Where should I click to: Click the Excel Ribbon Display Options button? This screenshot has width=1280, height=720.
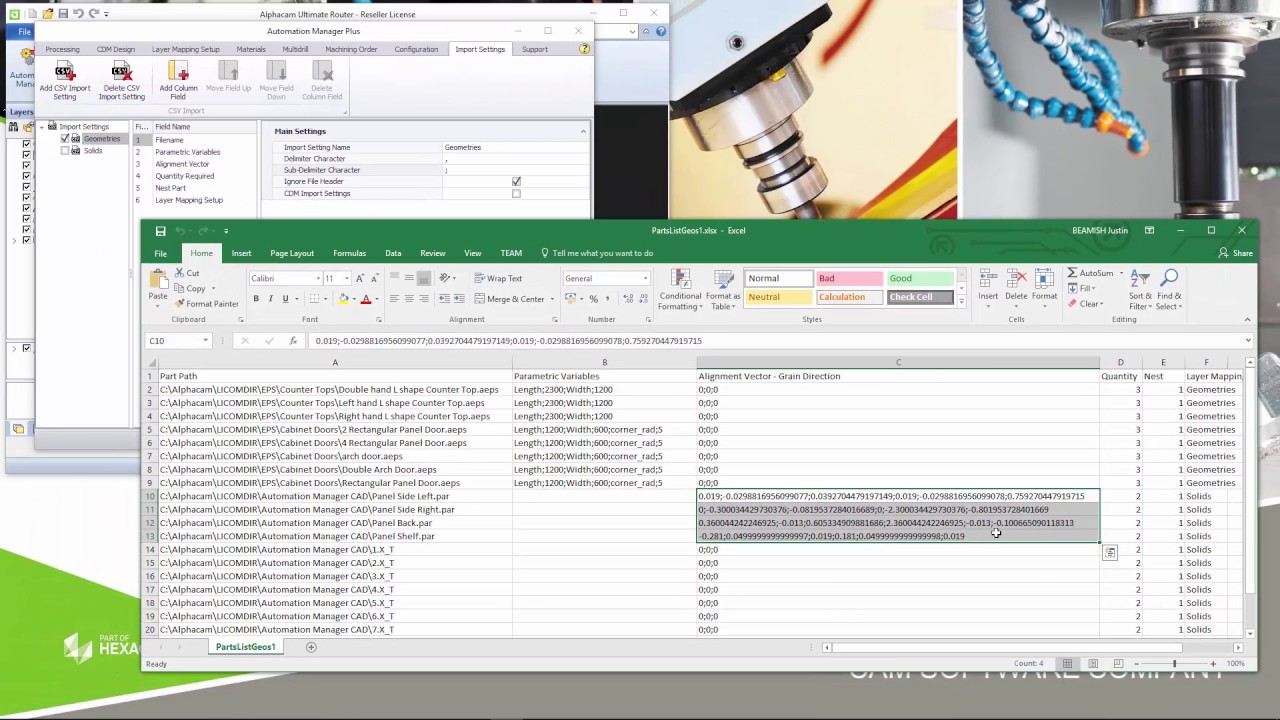[x=1149, y=230]
